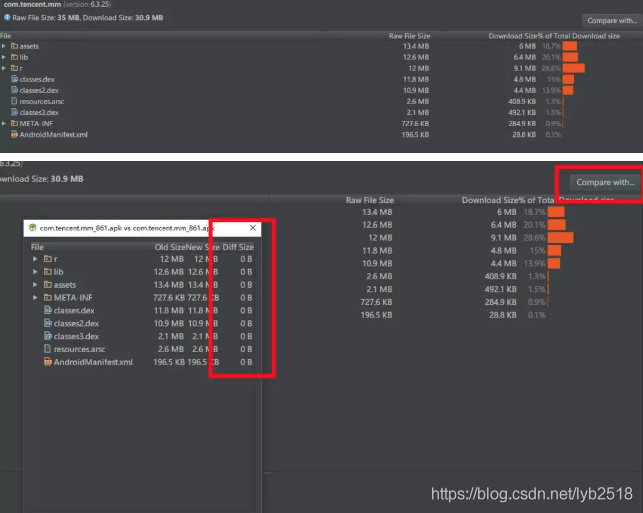
Task: Select classes.dex row in top tree
Action: (x=322, y=79)
